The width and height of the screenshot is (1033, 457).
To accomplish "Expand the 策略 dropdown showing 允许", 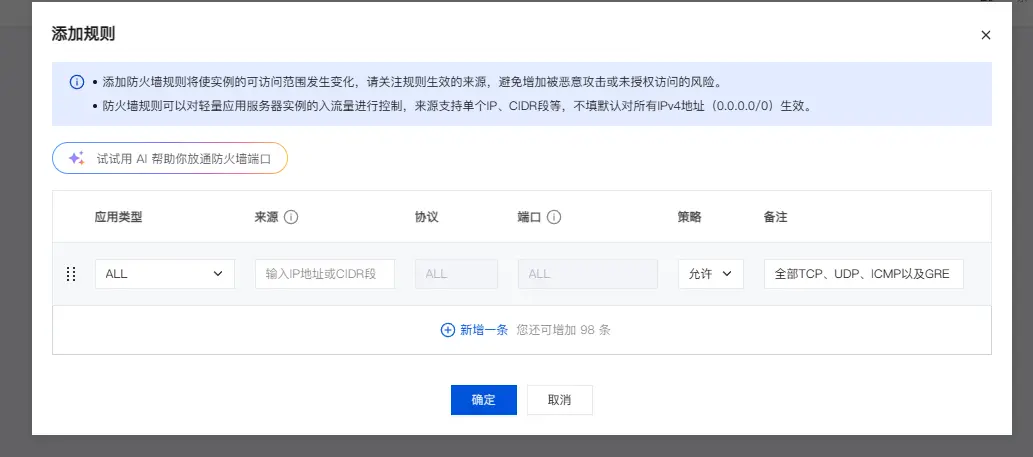I will [710, 274].
